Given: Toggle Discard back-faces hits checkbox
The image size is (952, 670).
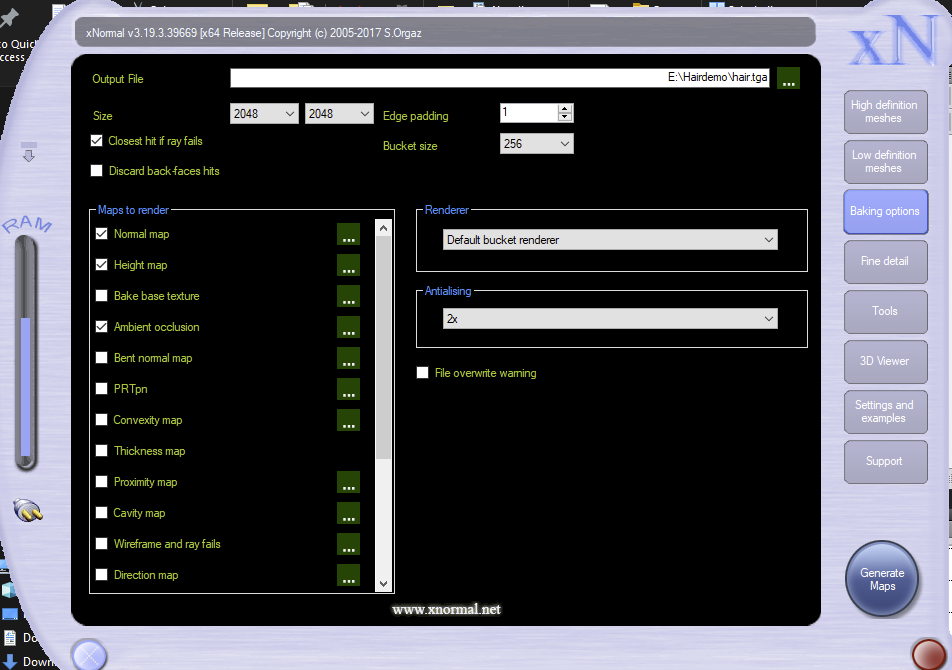Looking at the screenshot, I should [97, 171].
